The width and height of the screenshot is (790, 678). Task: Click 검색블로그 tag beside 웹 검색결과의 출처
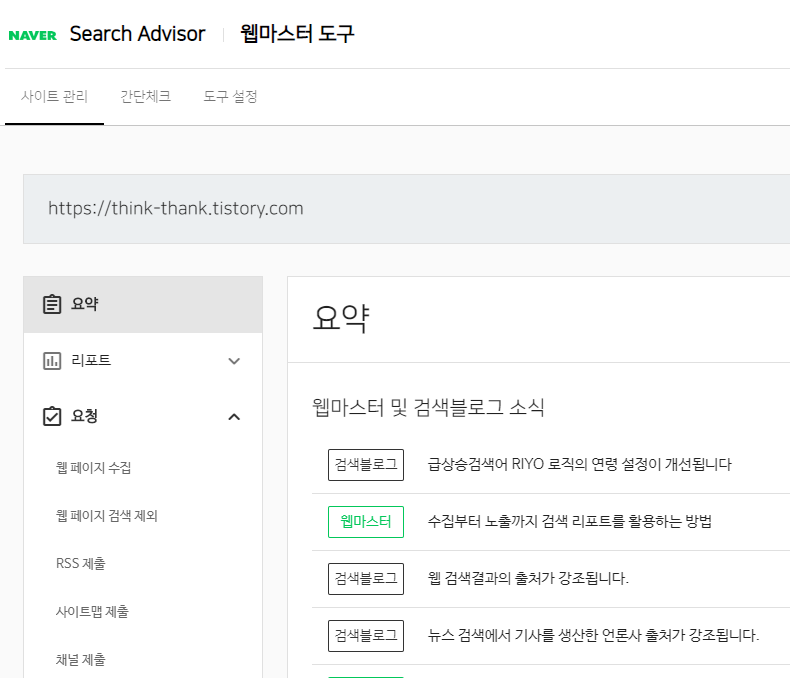click(x=366, y=579)
